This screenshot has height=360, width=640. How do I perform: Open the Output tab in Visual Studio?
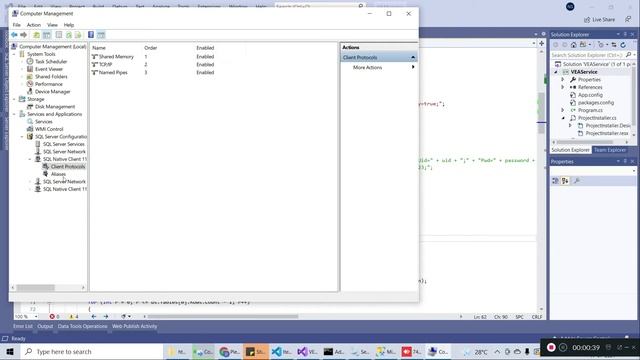click(x=45, y=326)
